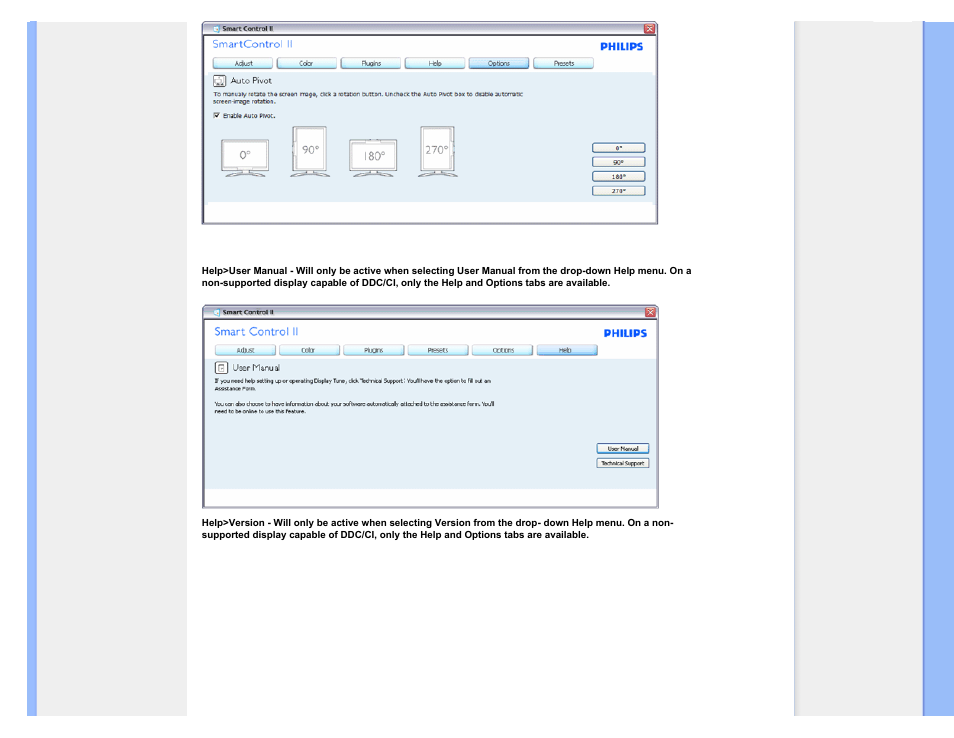The width and height of the screenshot is (954, 738).
Task: Click the 90° rotation button
Action: point(618,162)
